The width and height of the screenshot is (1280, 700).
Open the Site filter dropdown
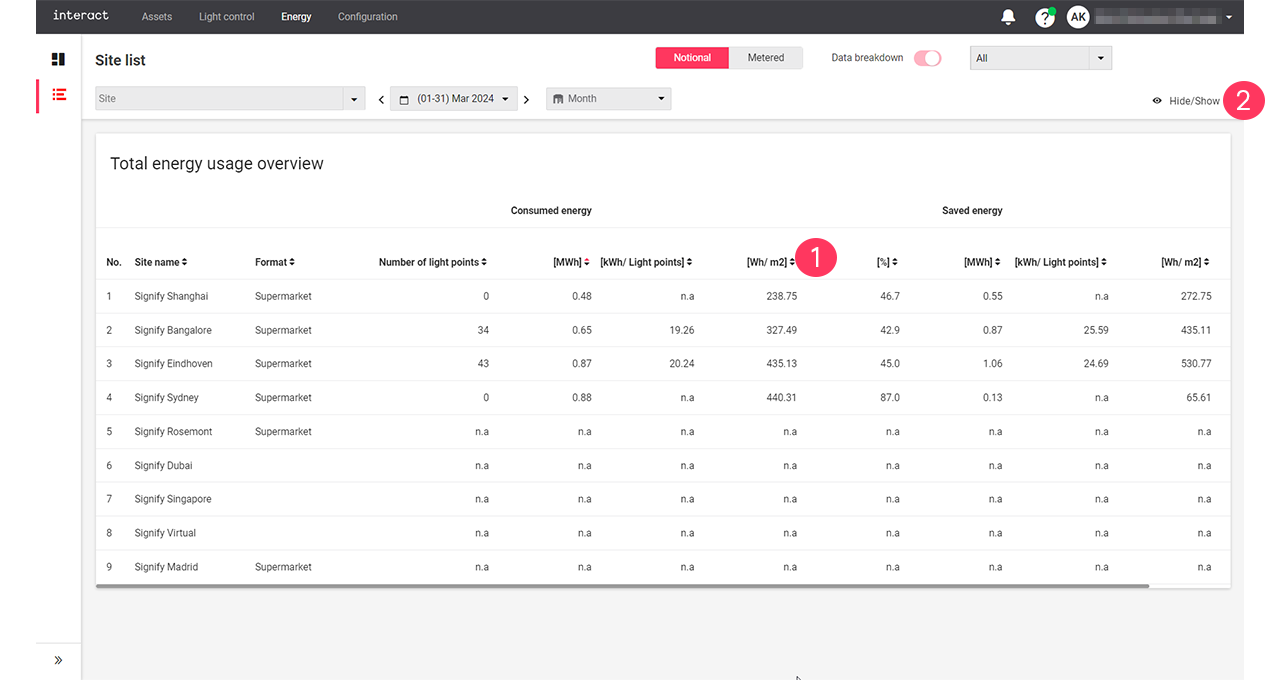(353, 98)
